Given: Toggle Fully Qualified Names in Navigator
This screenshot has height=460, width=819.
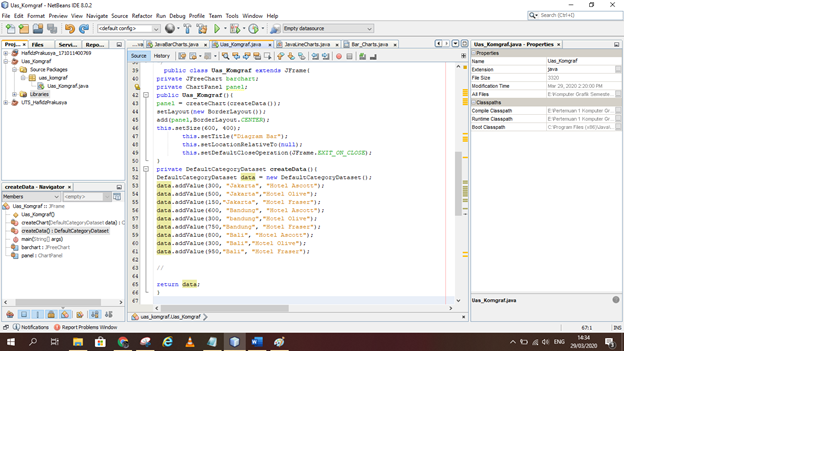Looking at the screenshot, I should (79, 314).
